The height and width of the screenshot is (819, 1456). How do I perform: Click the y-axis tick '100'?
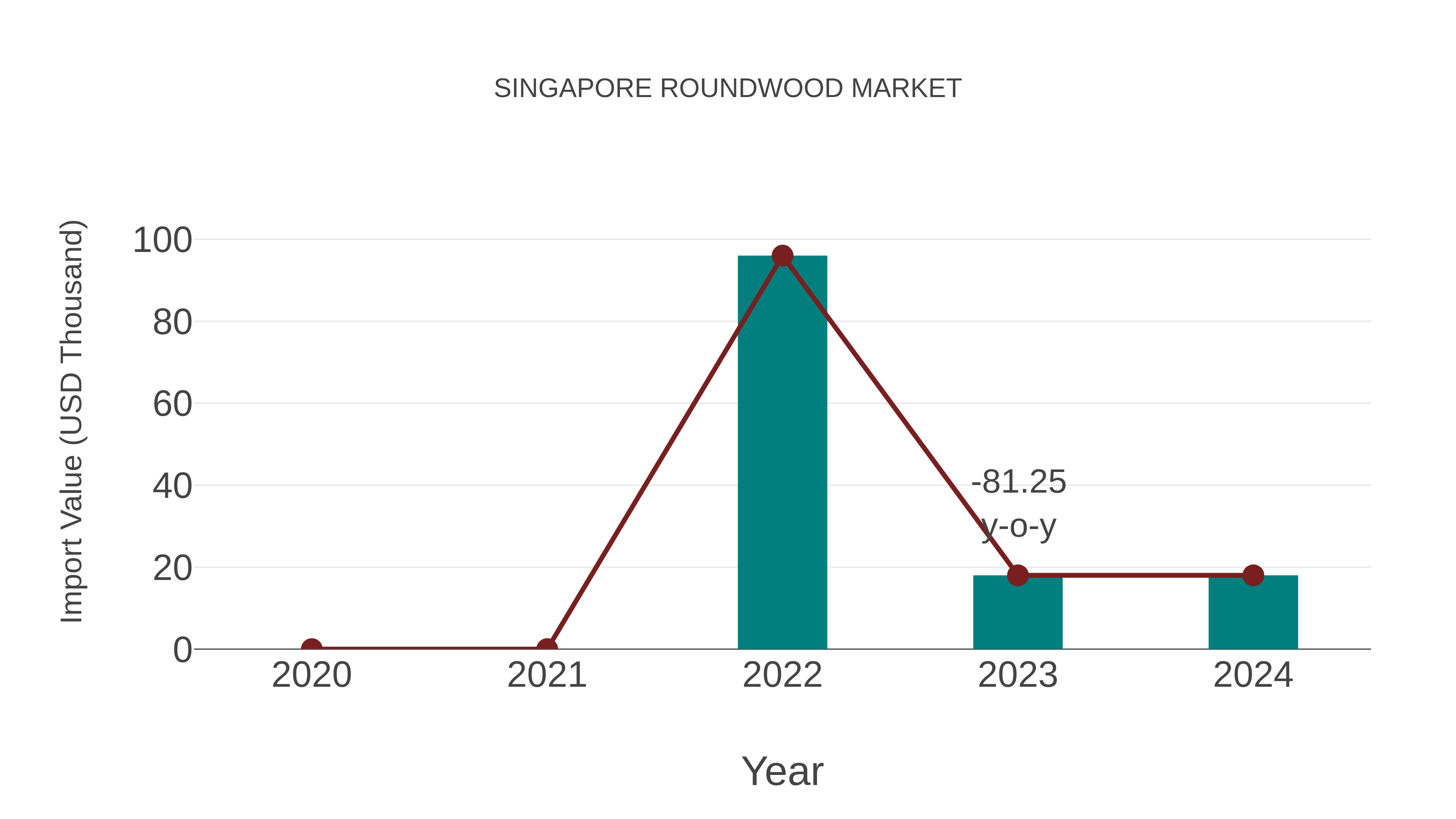click(162, 240)
